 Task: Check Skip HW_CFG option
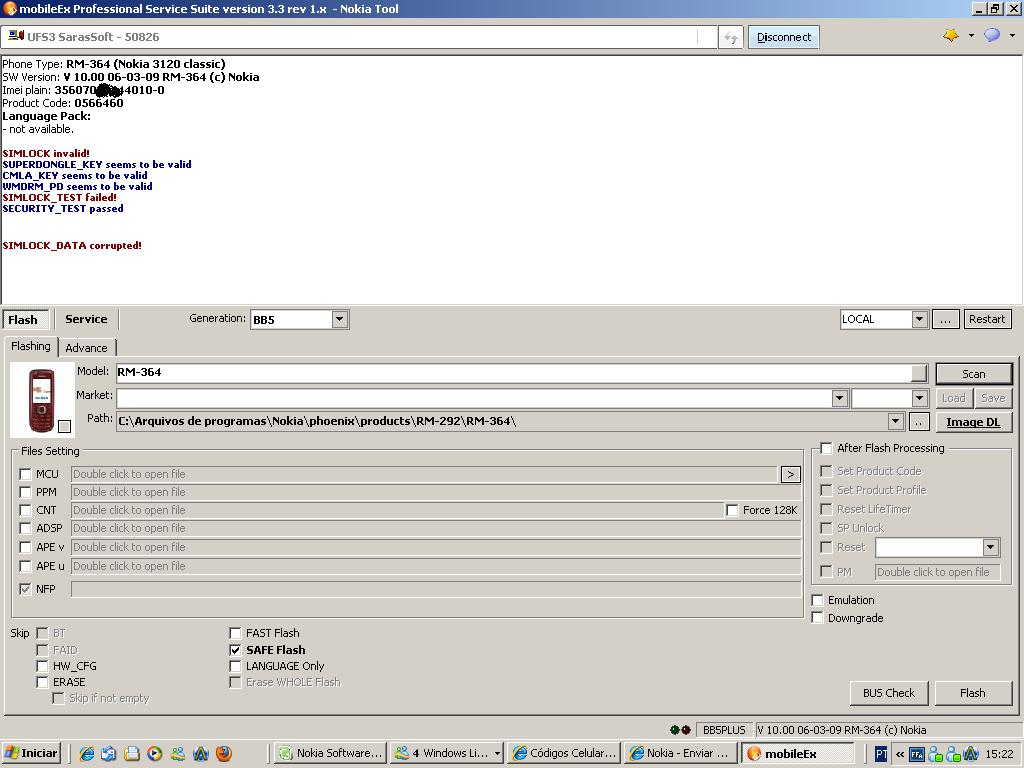point(42,667)
